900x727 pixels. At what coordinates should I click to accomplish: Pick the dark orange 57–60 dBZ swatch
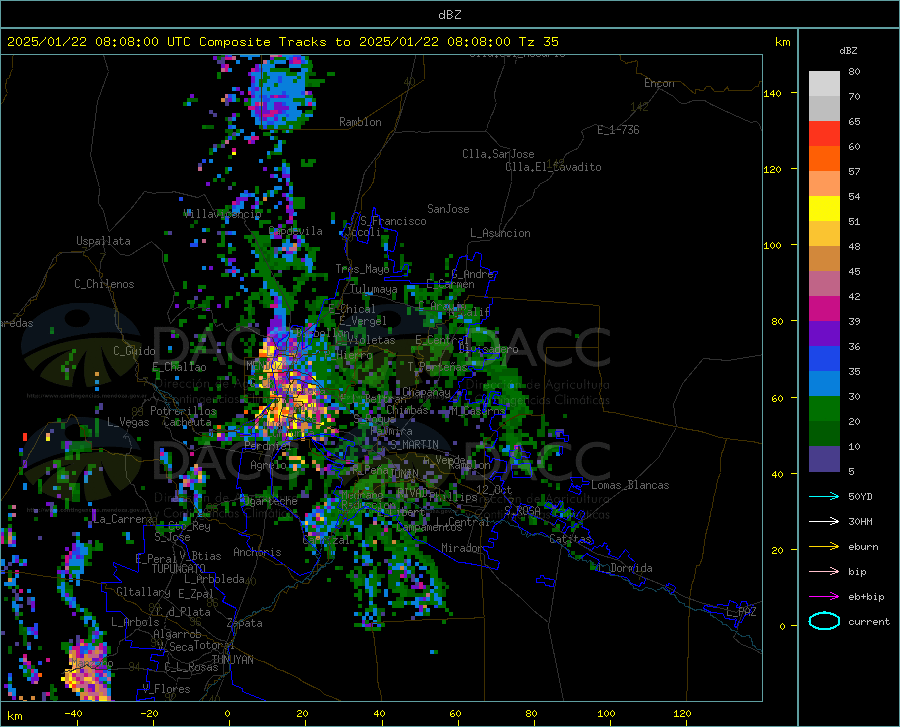click(x=824, y=159)
